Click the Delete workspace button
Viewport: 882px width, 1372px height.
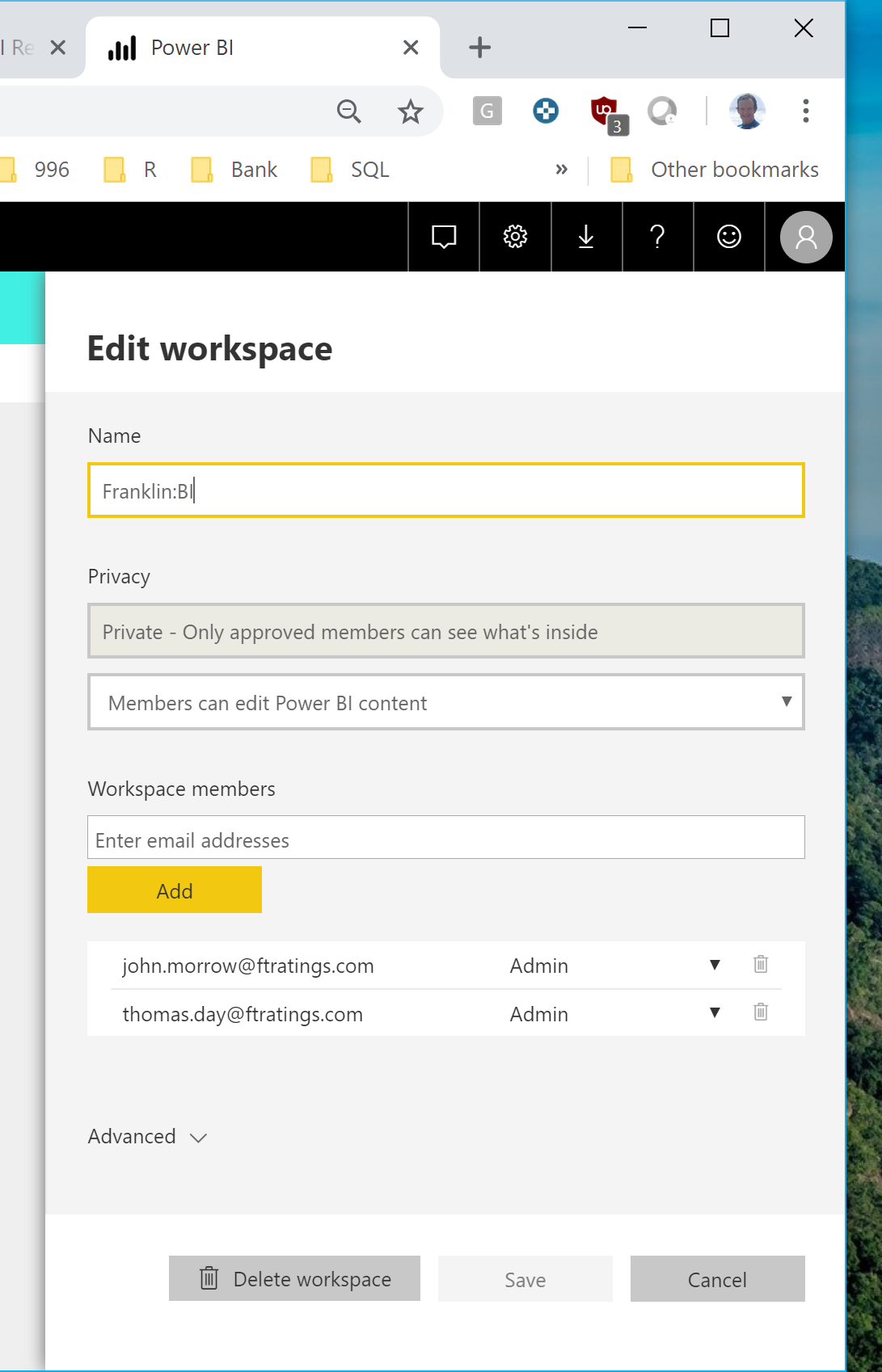click(294, 1278)
